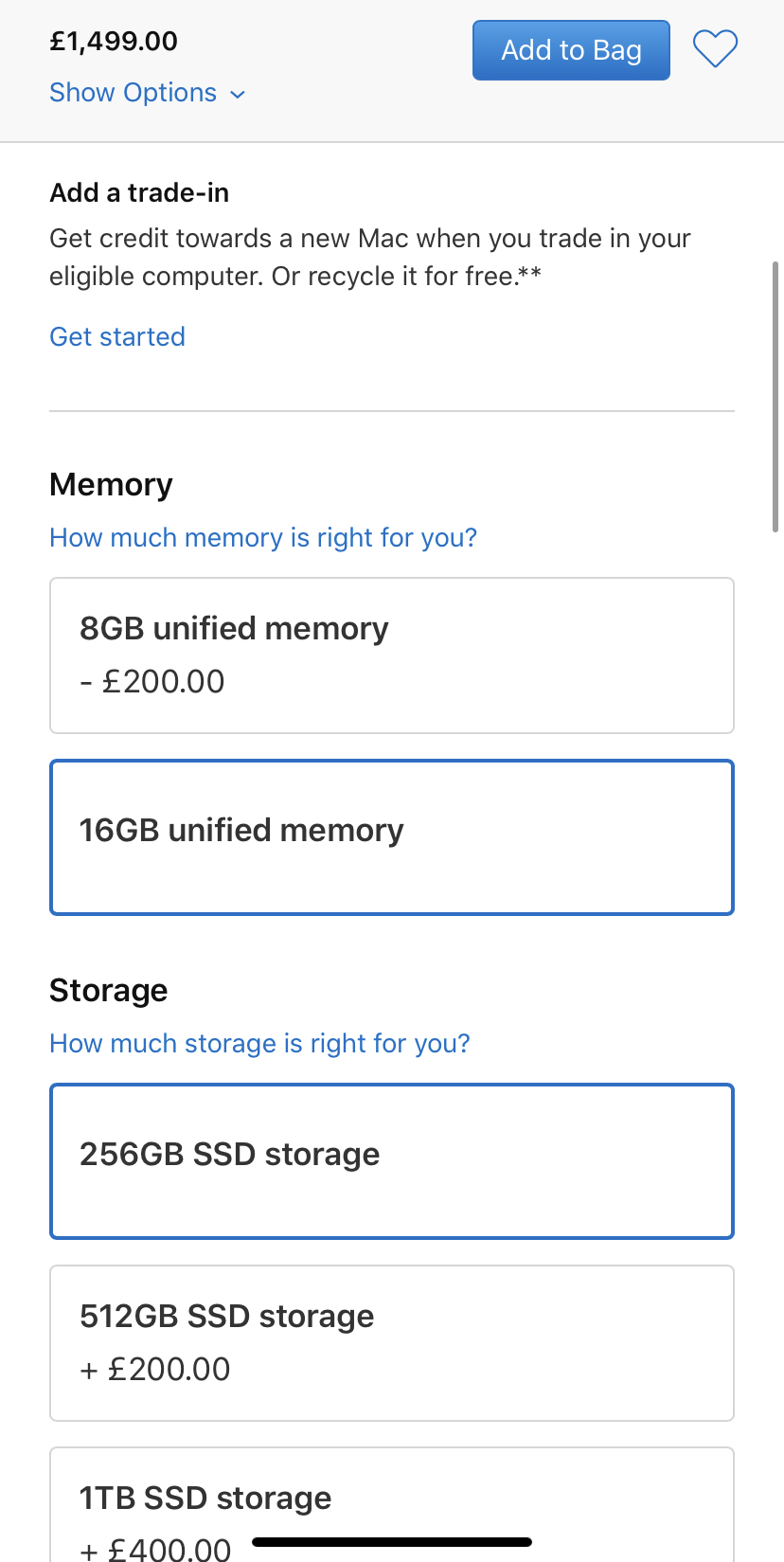Viewport: 784px width, 1562px height.
Task: Select the 8GB unified memory option
Action: (392, 655)
